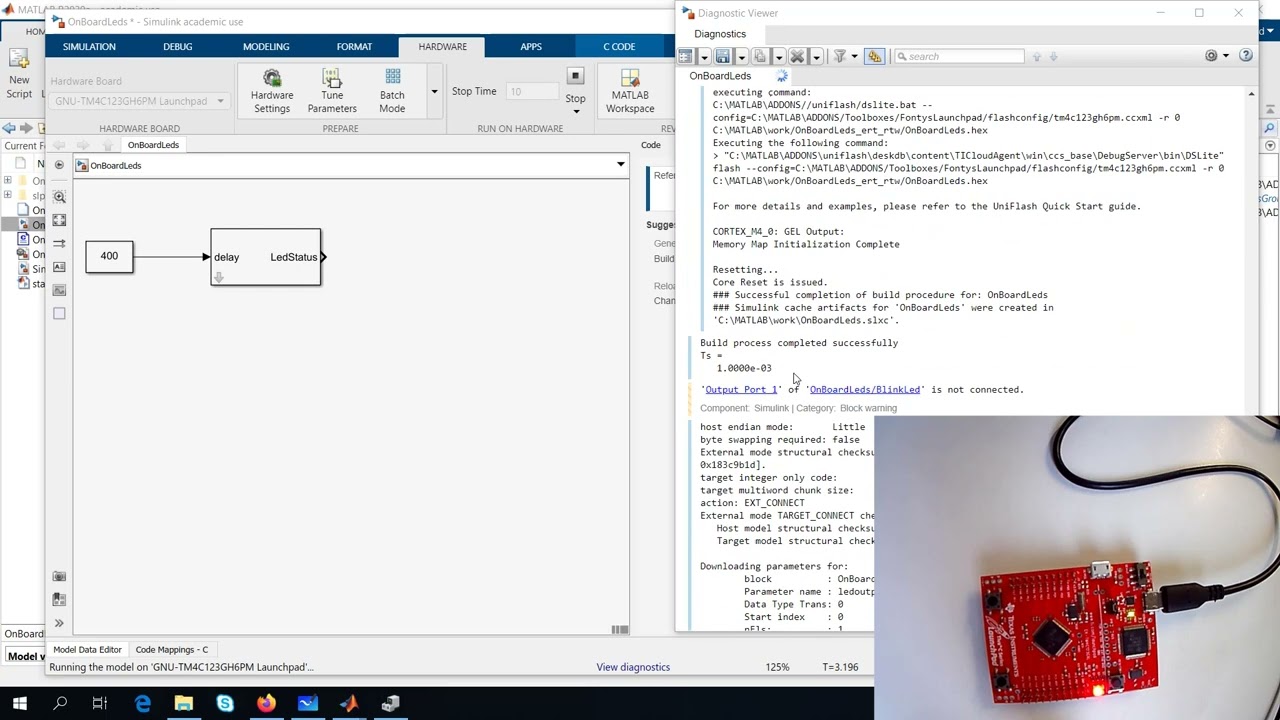The width and height of the screenshot is (1280, 720).
Task: Open report view icon in Diagnostic Viewer
Action: (x=686, y=56)
